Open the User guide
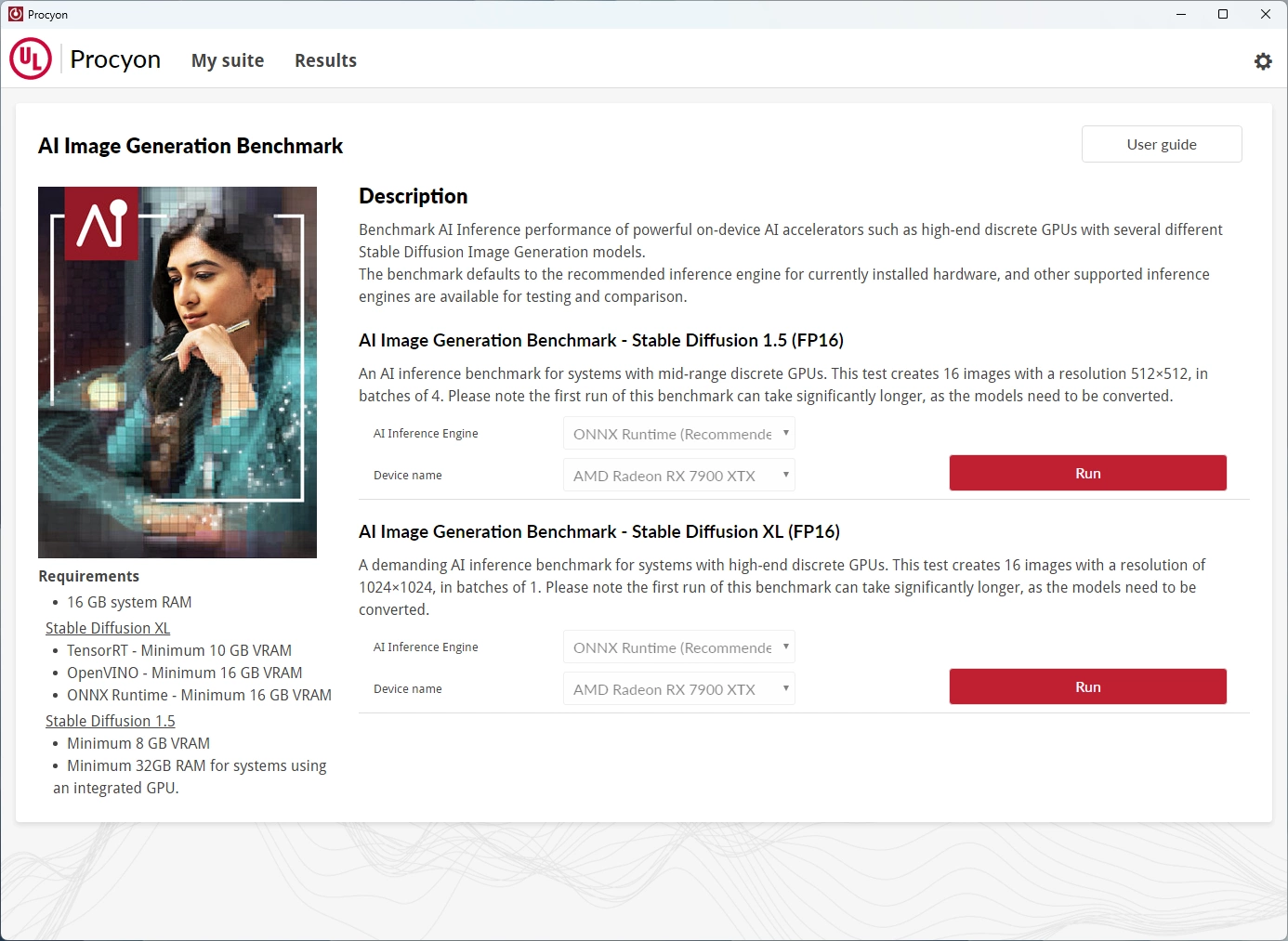 (x=1162, y=144)
